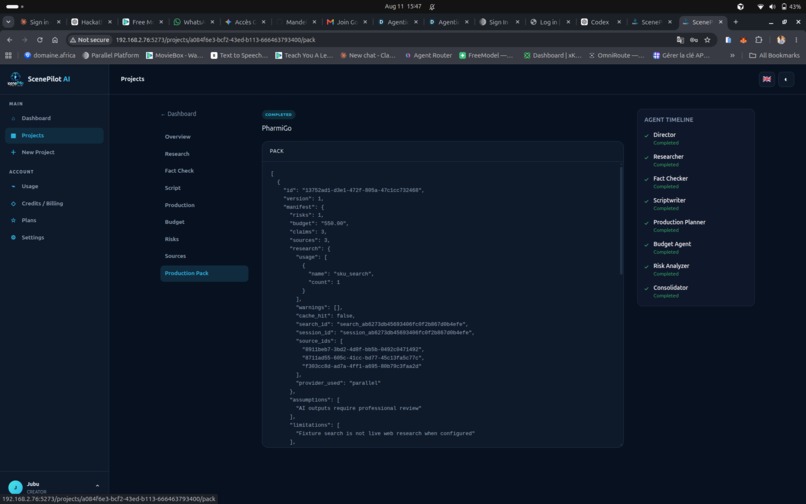Open the domaine.africa bookmark

[x=49, y=55]
